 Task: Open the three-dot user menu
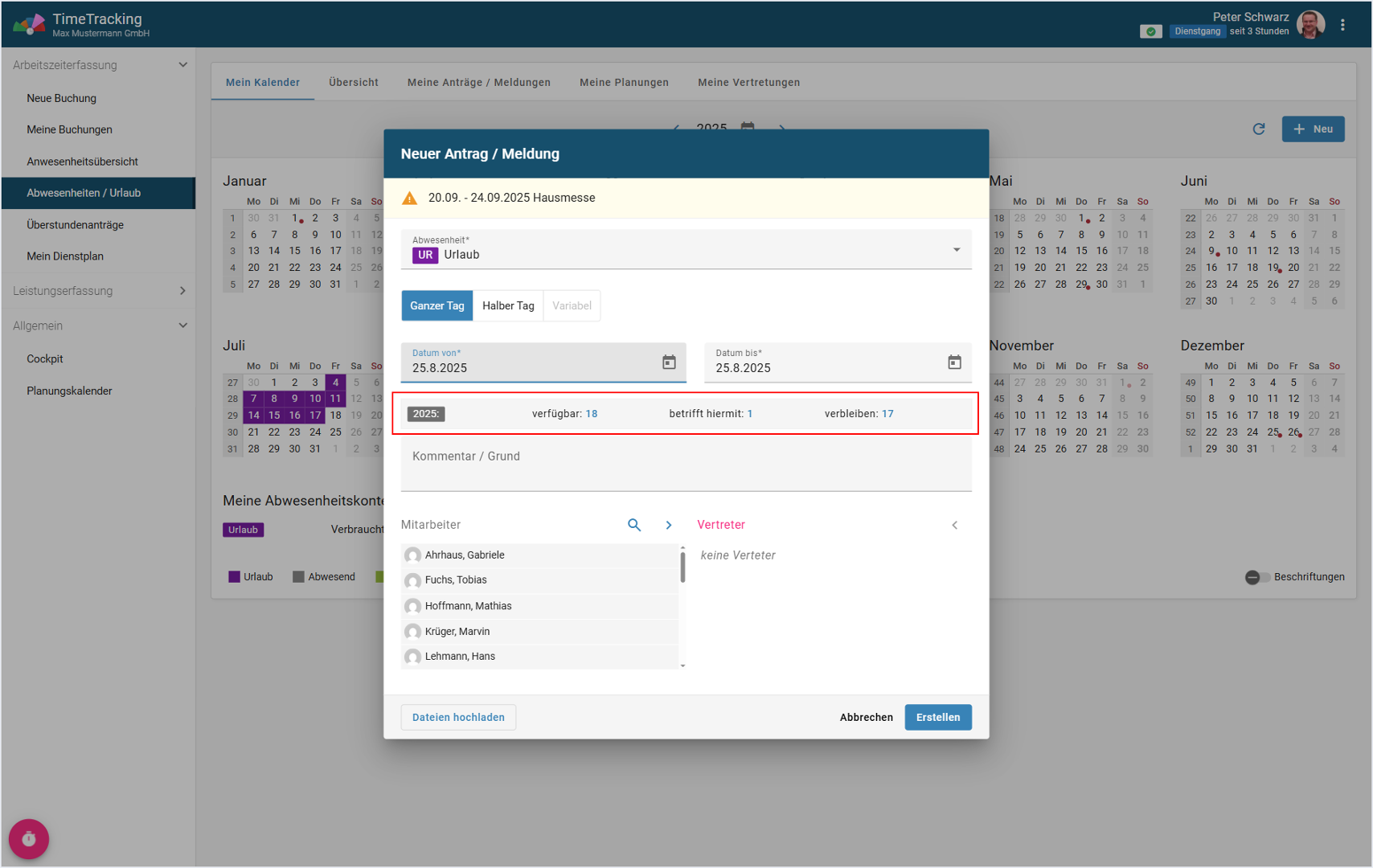[1342, 25]
